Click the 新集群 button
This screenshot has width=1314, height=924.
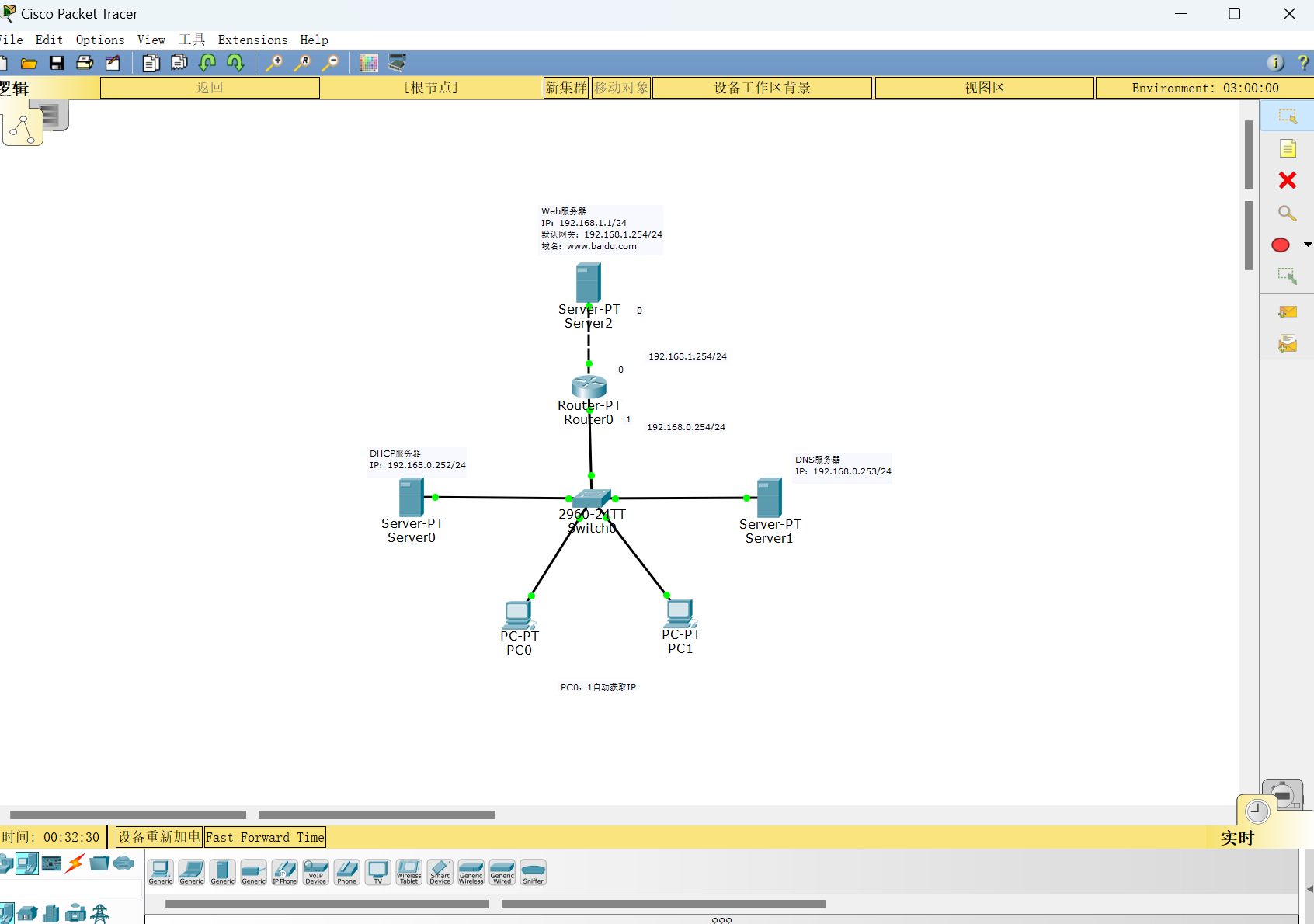[566, 88]
